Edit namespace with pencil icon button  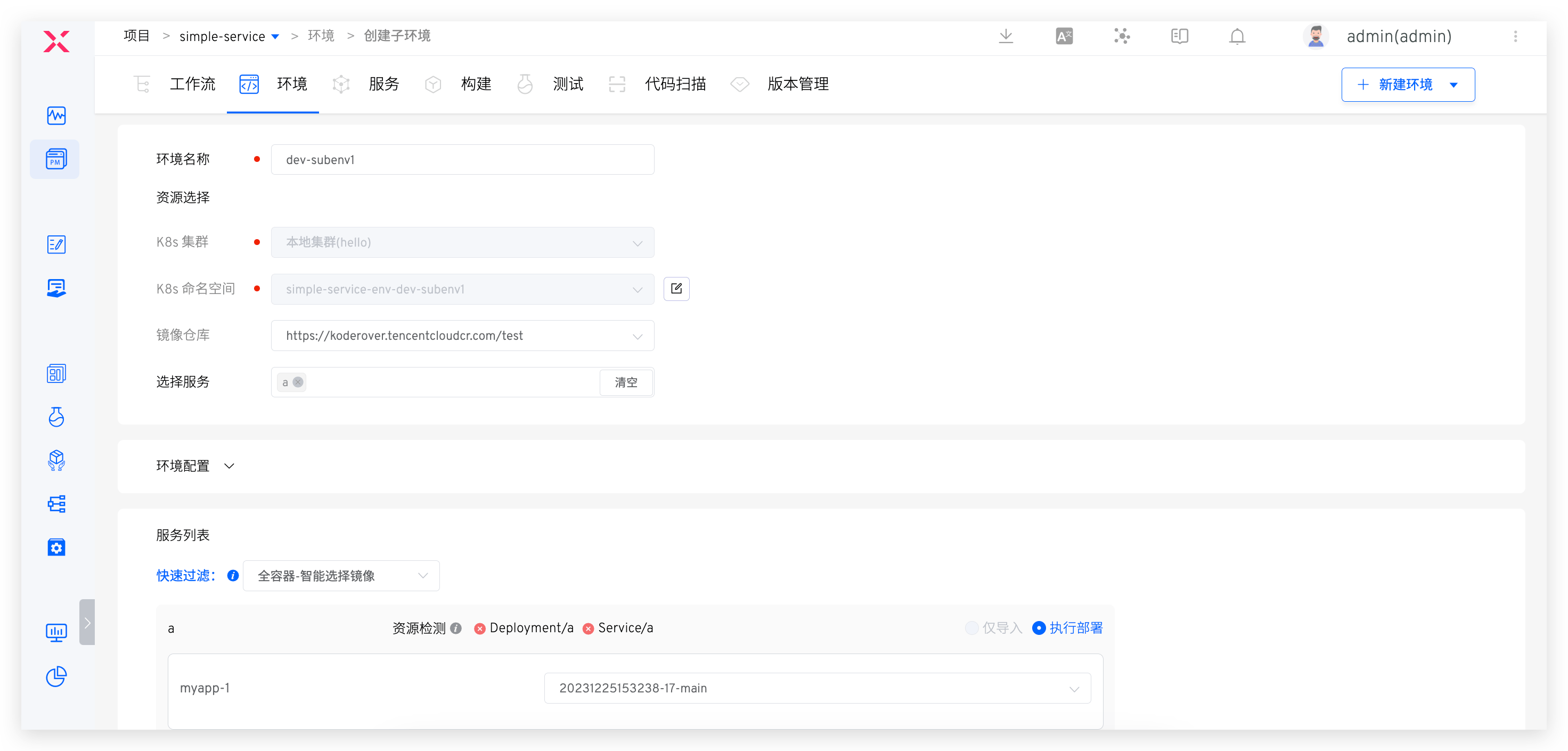click(x=676, y=289)
